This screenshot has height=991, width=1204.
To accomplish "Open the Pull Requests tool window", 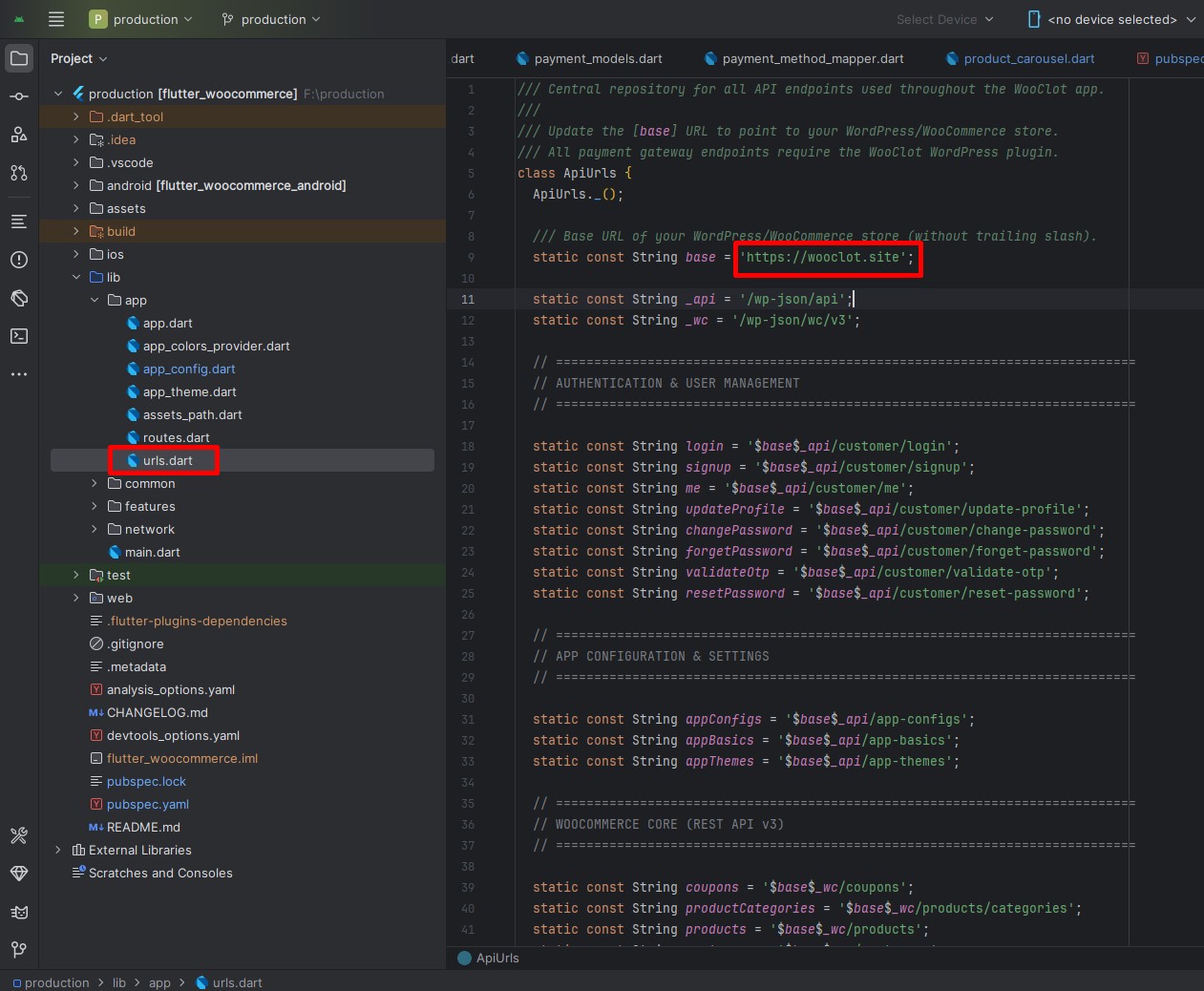I will click(19, 173).
